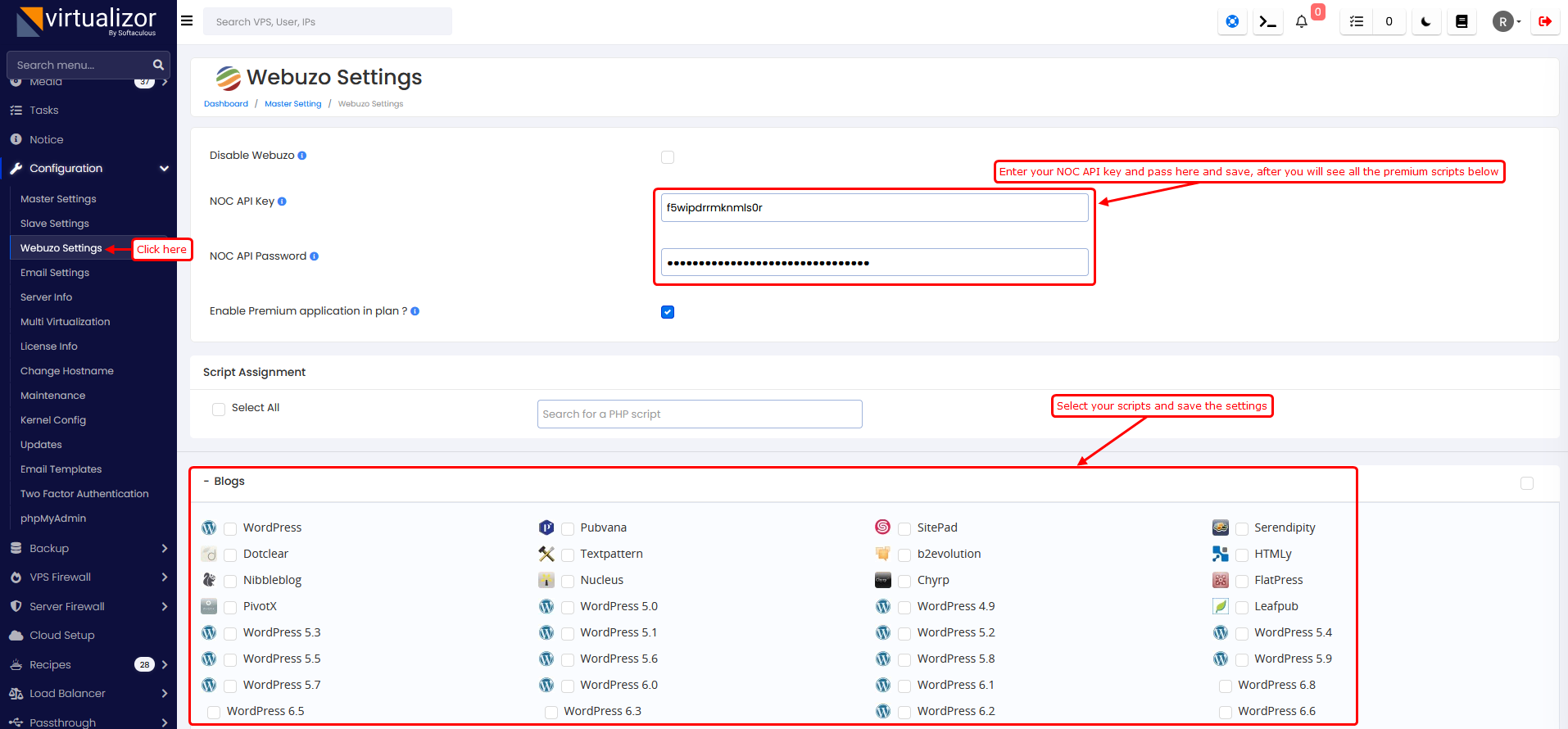Click the info icon beside NOC API Key
Viewport: 1568px width, 729px height.
tap(282, 201)
